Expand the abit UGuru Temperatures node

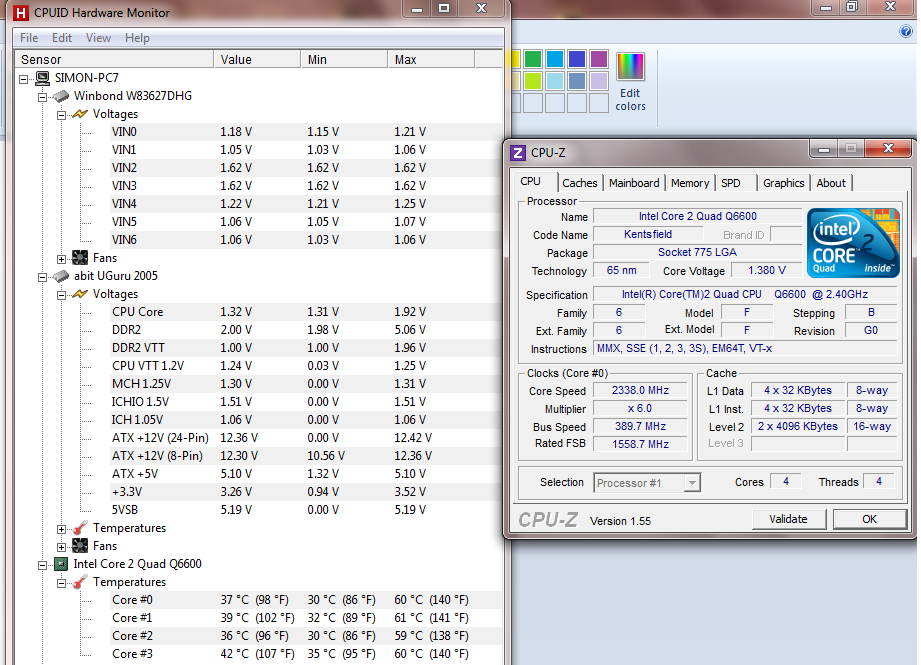click(x=61, y=528)
